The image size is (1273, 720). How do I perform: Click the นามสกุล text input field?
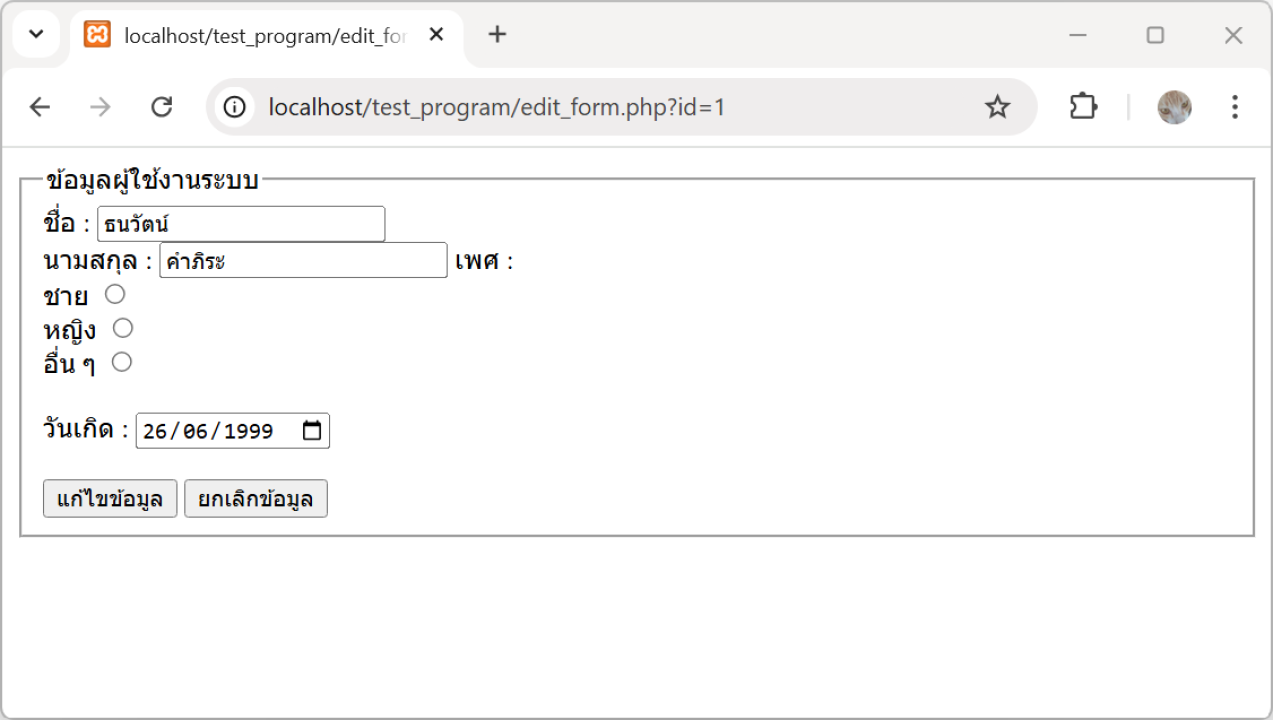pos(303,260)
